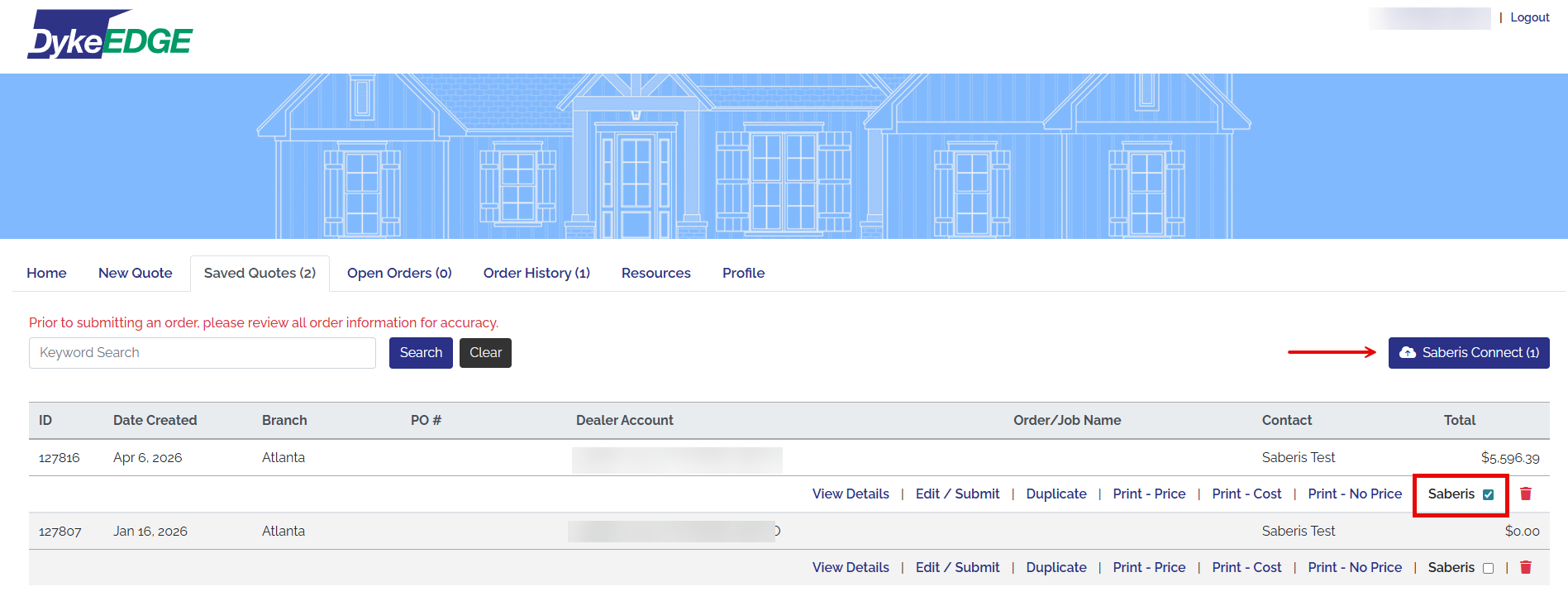Clear the keyword search filter

coord(485,352)
